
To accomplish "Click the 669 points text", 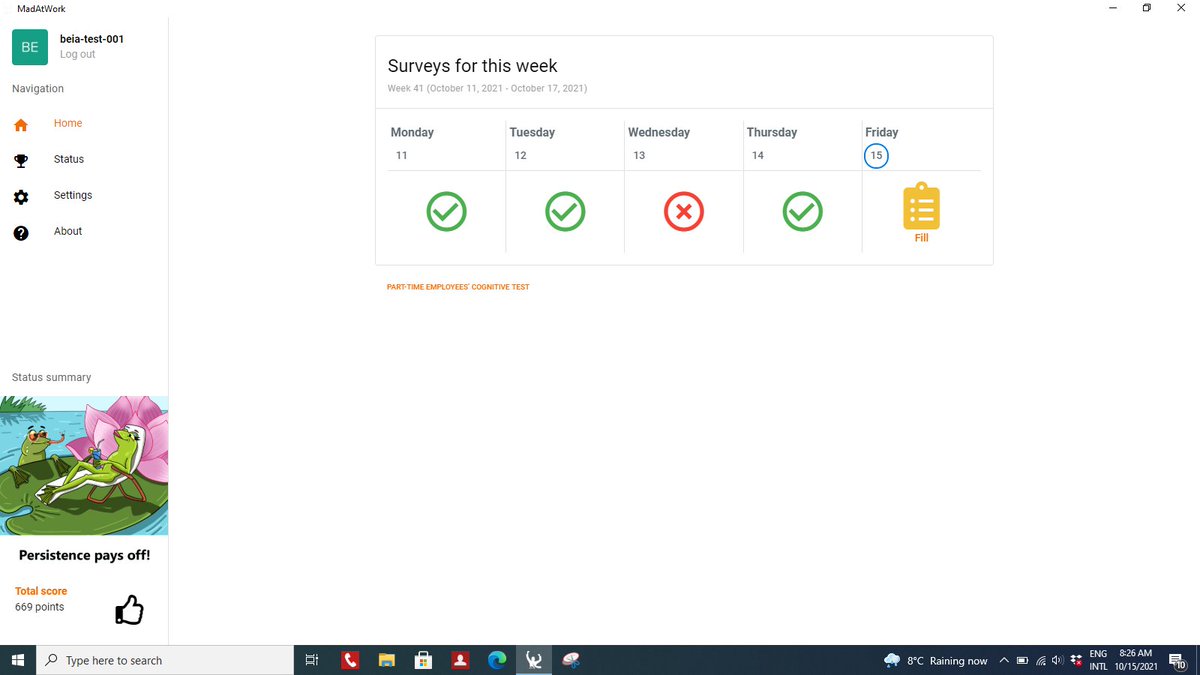I will coord(39,607).
